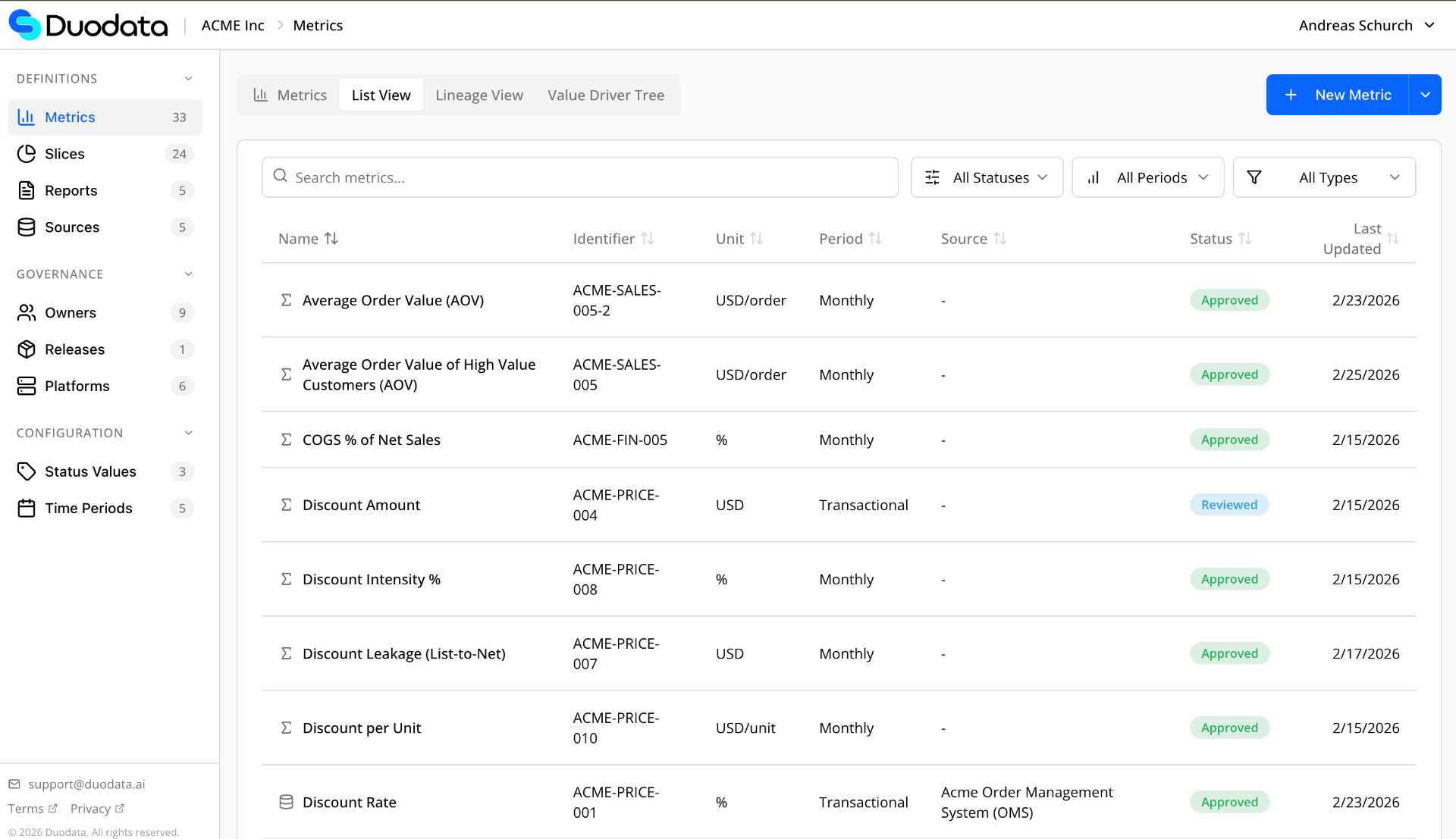
Task: Click the sigma icon next to Discount Amount
Action: pyautogui.click(x=287, y=504)
